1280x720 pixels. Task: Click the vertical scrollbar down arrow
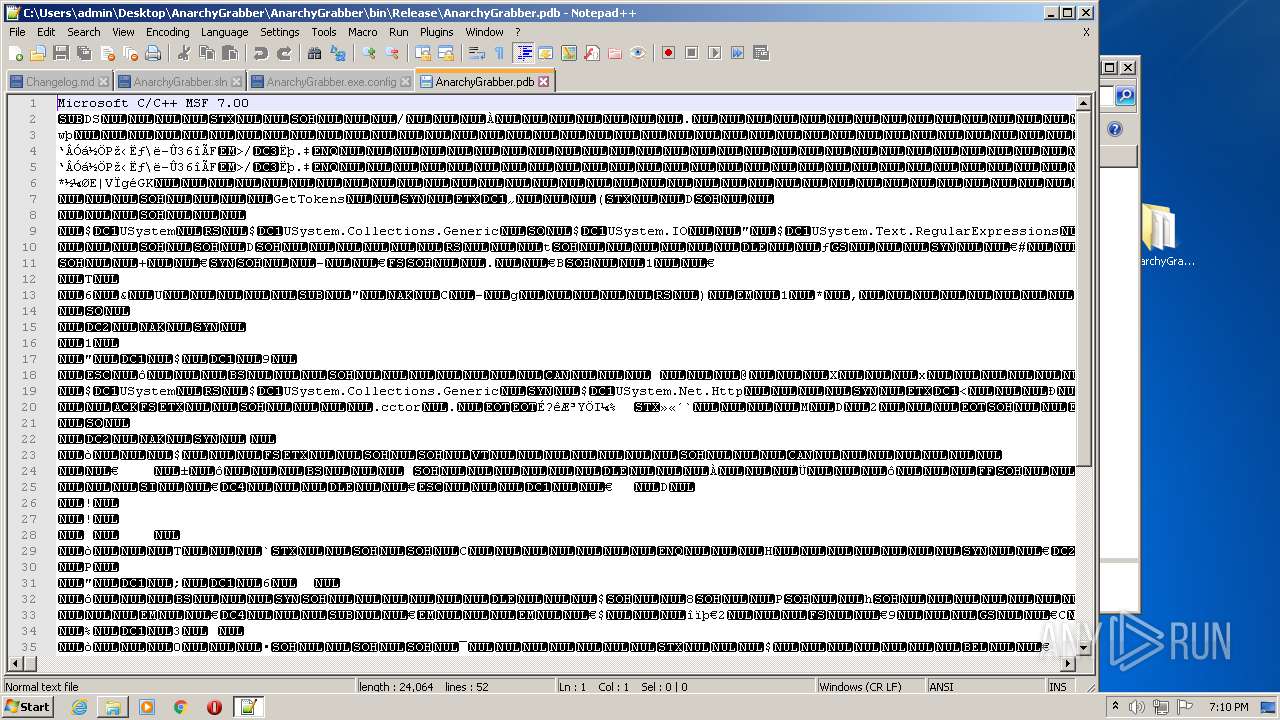point(1083,648)
